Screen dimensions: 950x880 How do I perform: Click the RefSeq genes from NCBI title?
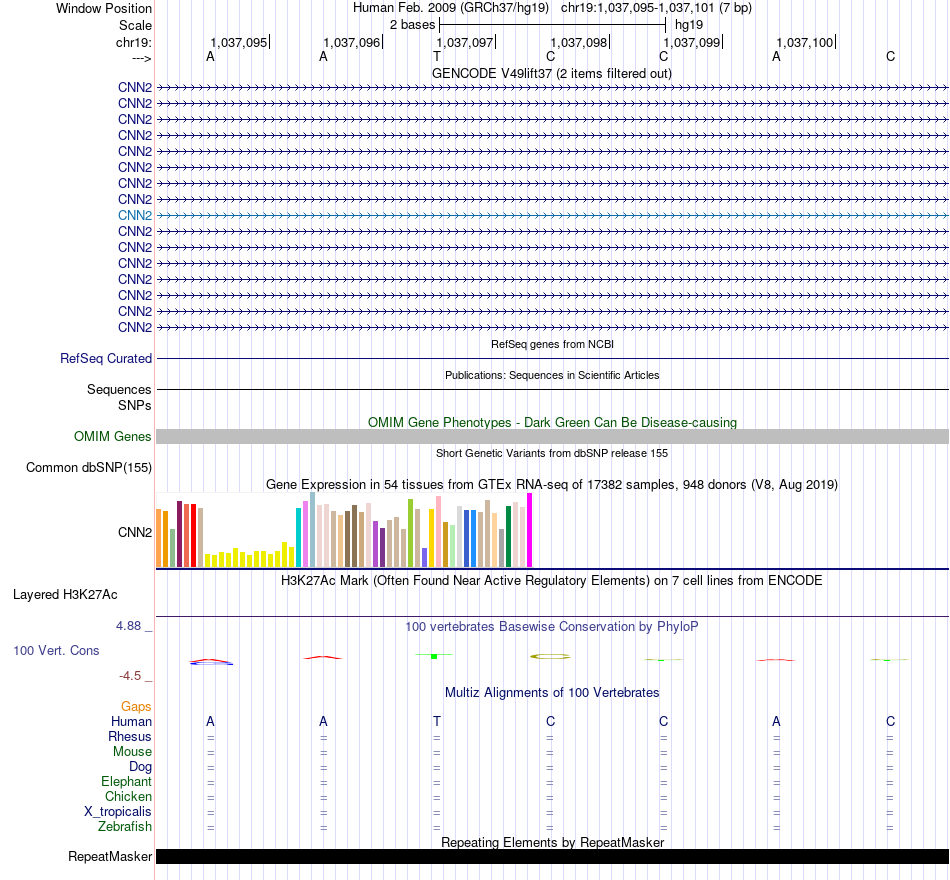point(552,344)
